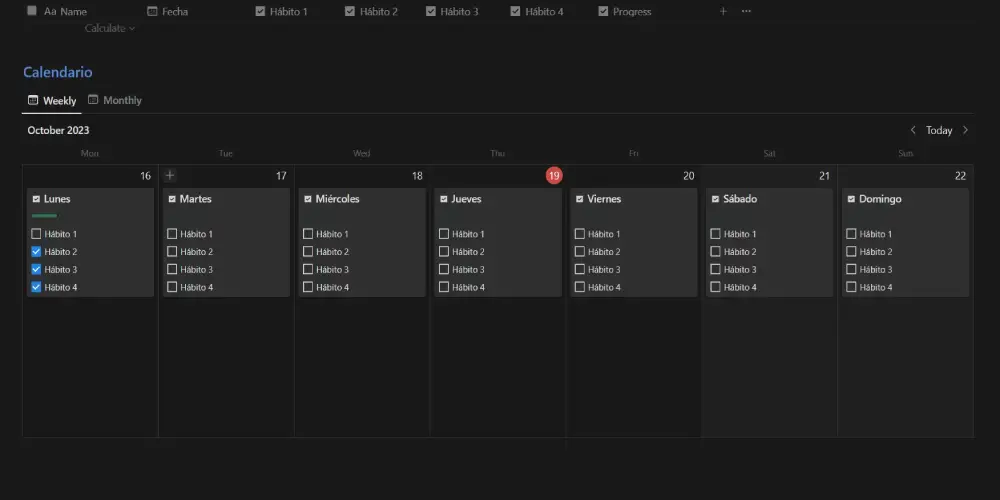Click the add entry plus icon on Tuesday

pos(170,175)
